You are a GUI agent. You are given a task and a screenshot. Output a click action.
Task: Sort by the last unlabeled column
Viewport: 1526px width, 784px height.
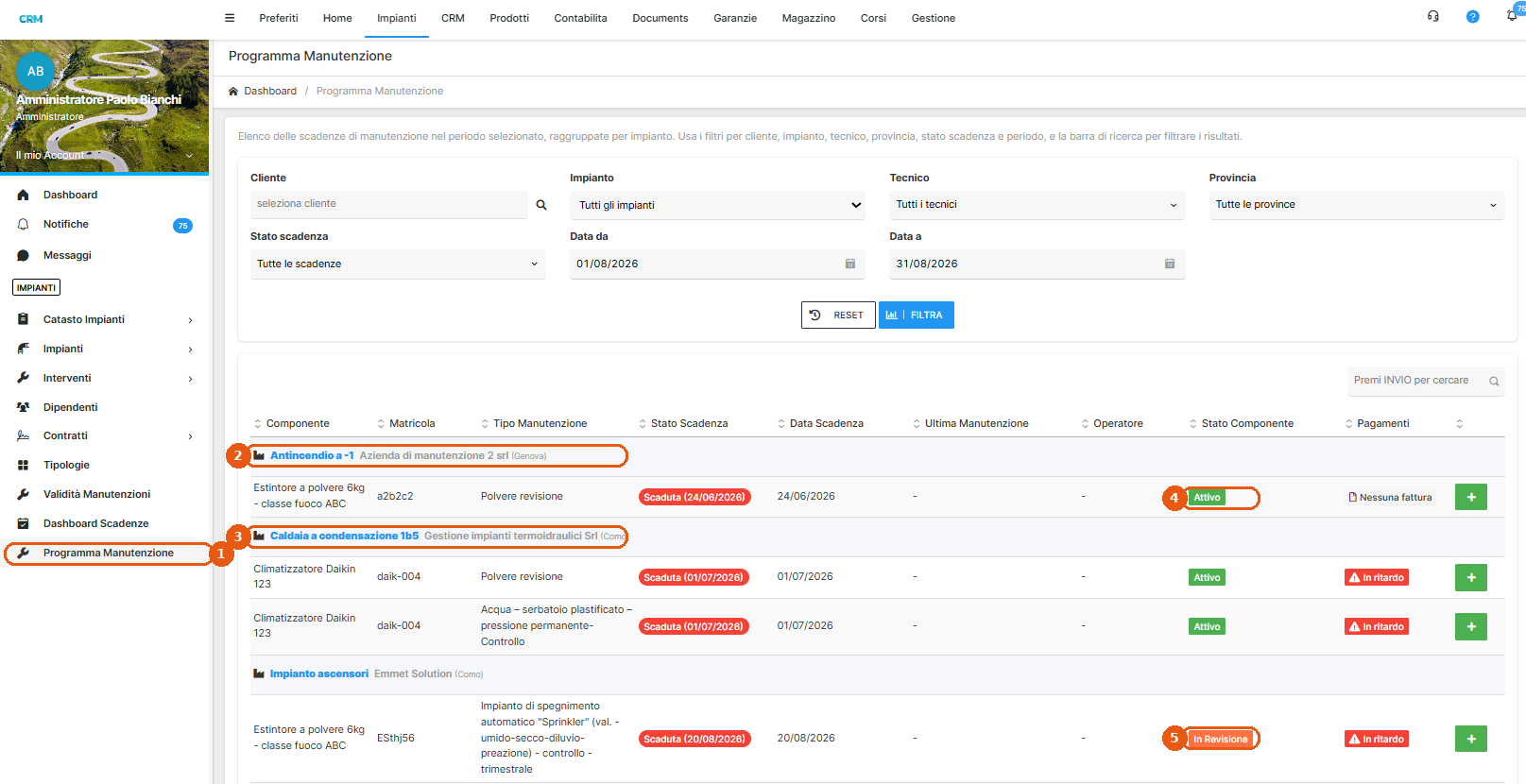(1459, 424)
